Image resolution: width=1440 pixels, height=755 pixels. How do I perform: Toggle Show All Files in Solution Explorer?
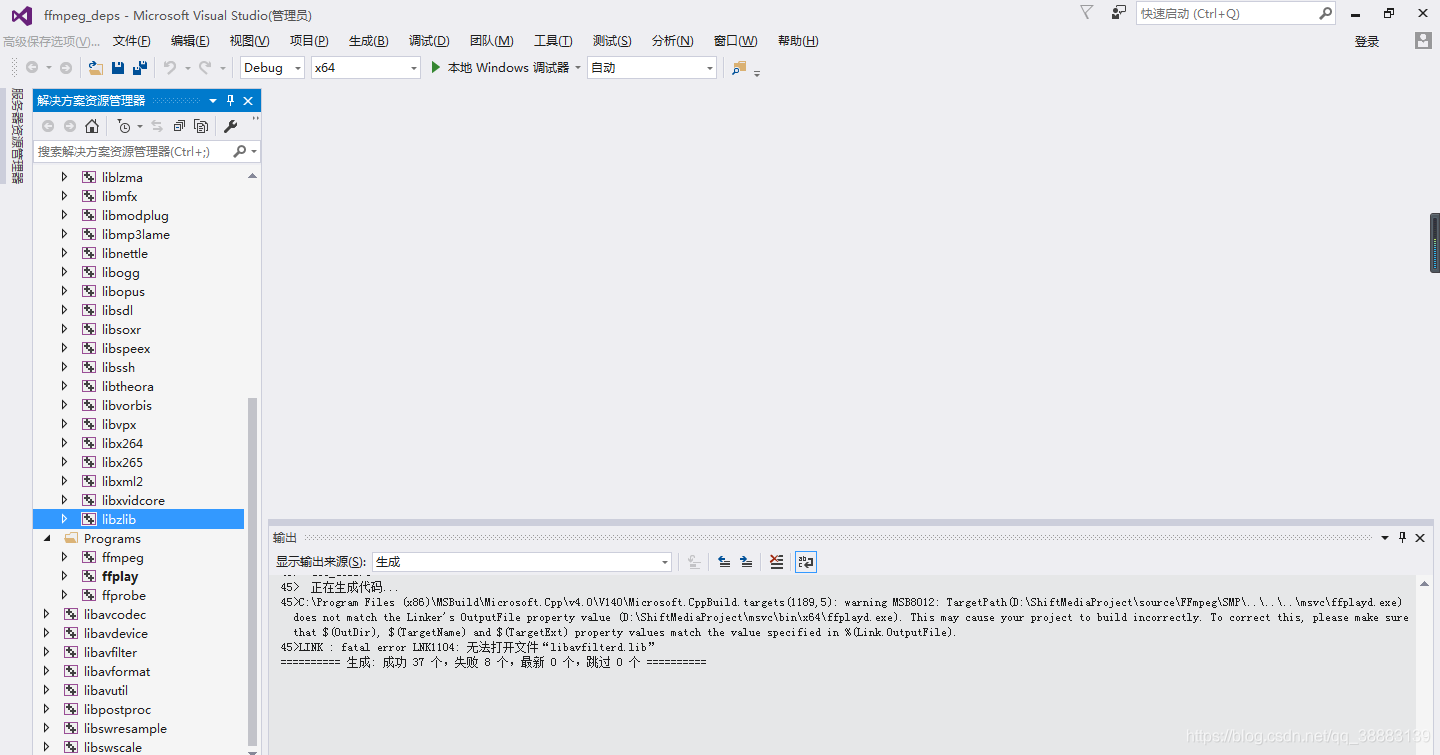click(x=201, y=126)
